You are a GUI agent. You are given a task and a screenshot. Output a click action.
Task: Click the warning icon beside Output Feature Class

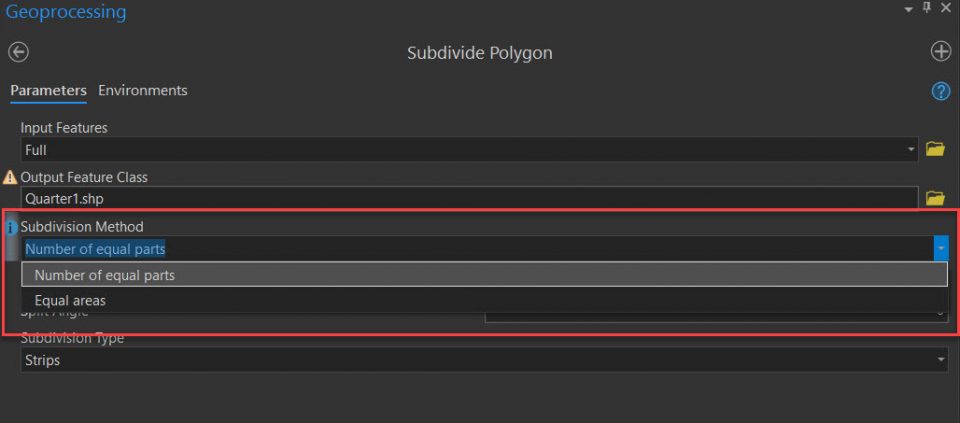pos(11,177)
